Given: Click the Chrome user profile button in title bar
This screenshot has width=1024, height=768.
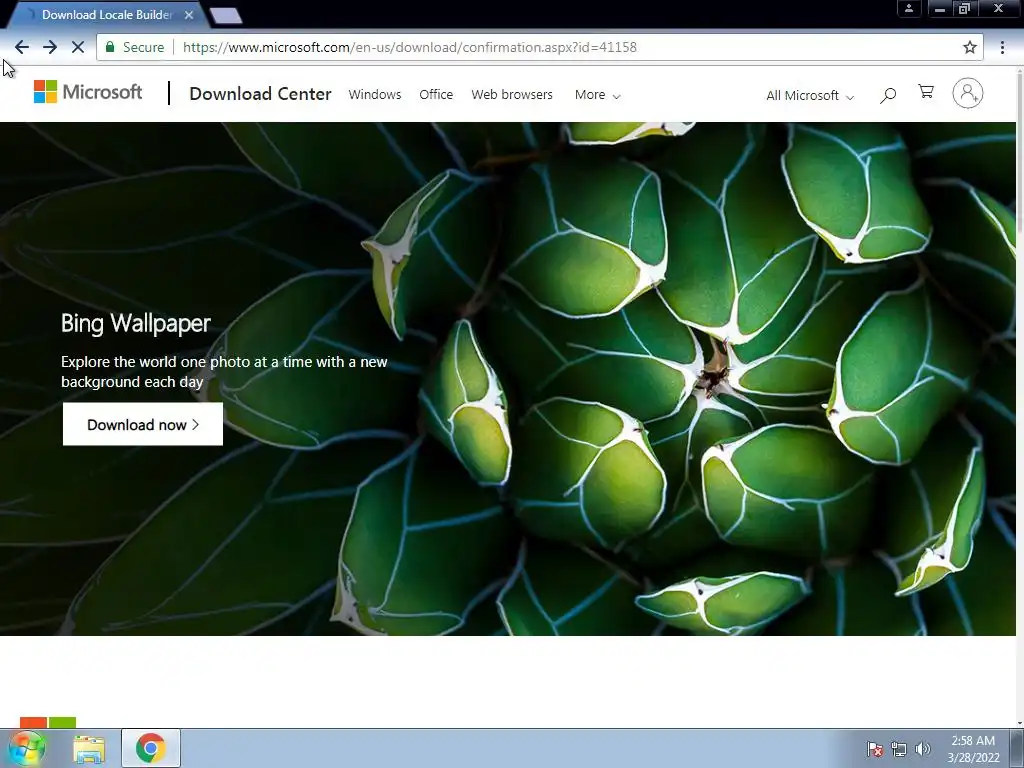Looking at the screenshot, I should 908,8.
